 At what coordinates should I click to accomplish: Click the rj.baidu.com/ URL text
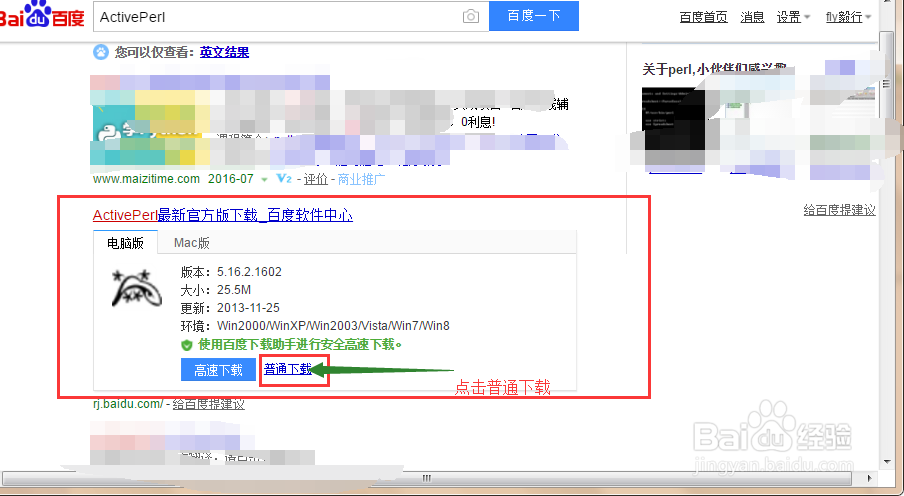click(128, 404)
